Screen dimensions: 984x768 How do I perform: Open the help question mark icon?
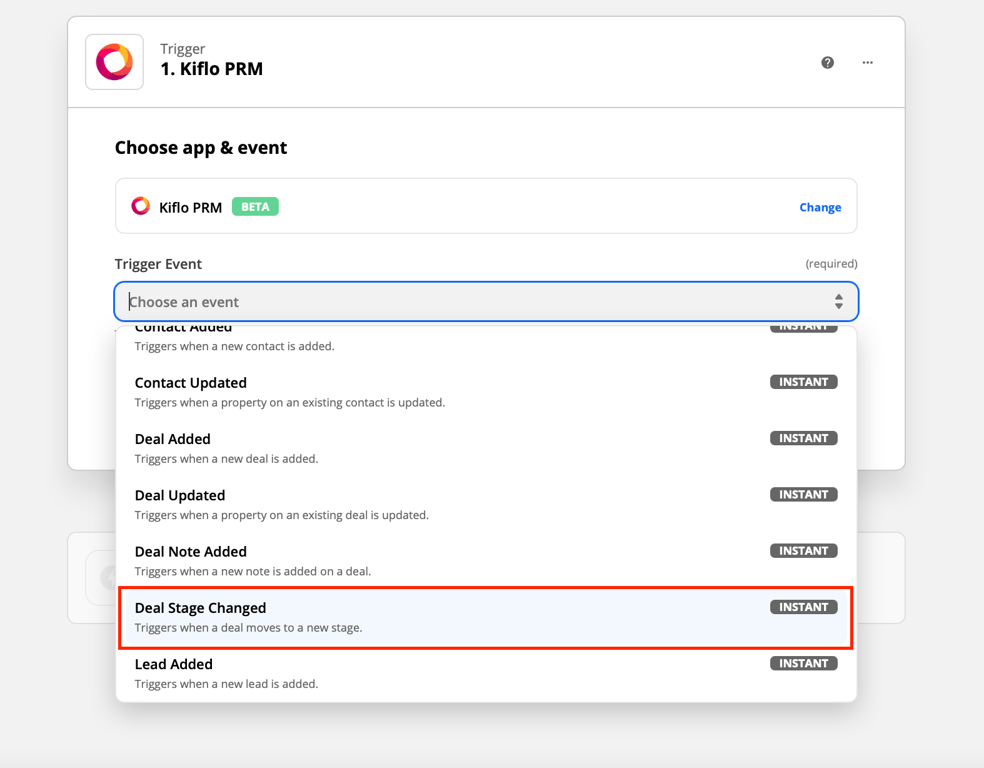[827, 62]
